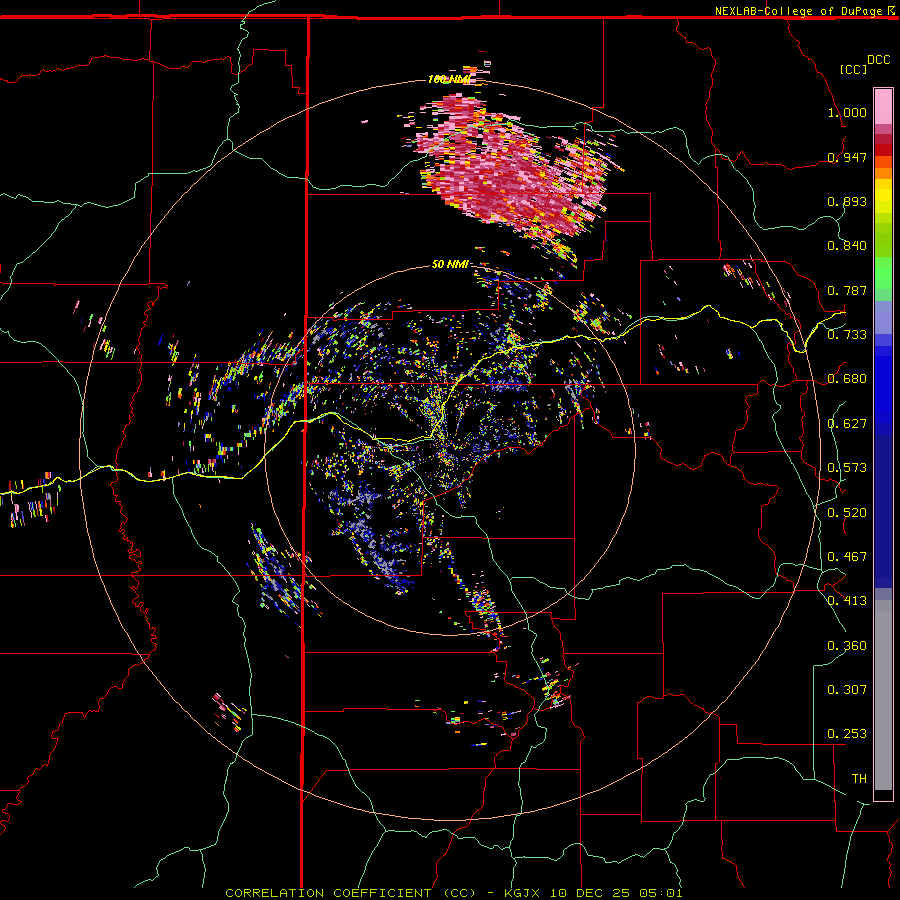This screenshot has width=900, height=900.
Task: Select the 0.520 scale value
Action: tap(847, 513)
